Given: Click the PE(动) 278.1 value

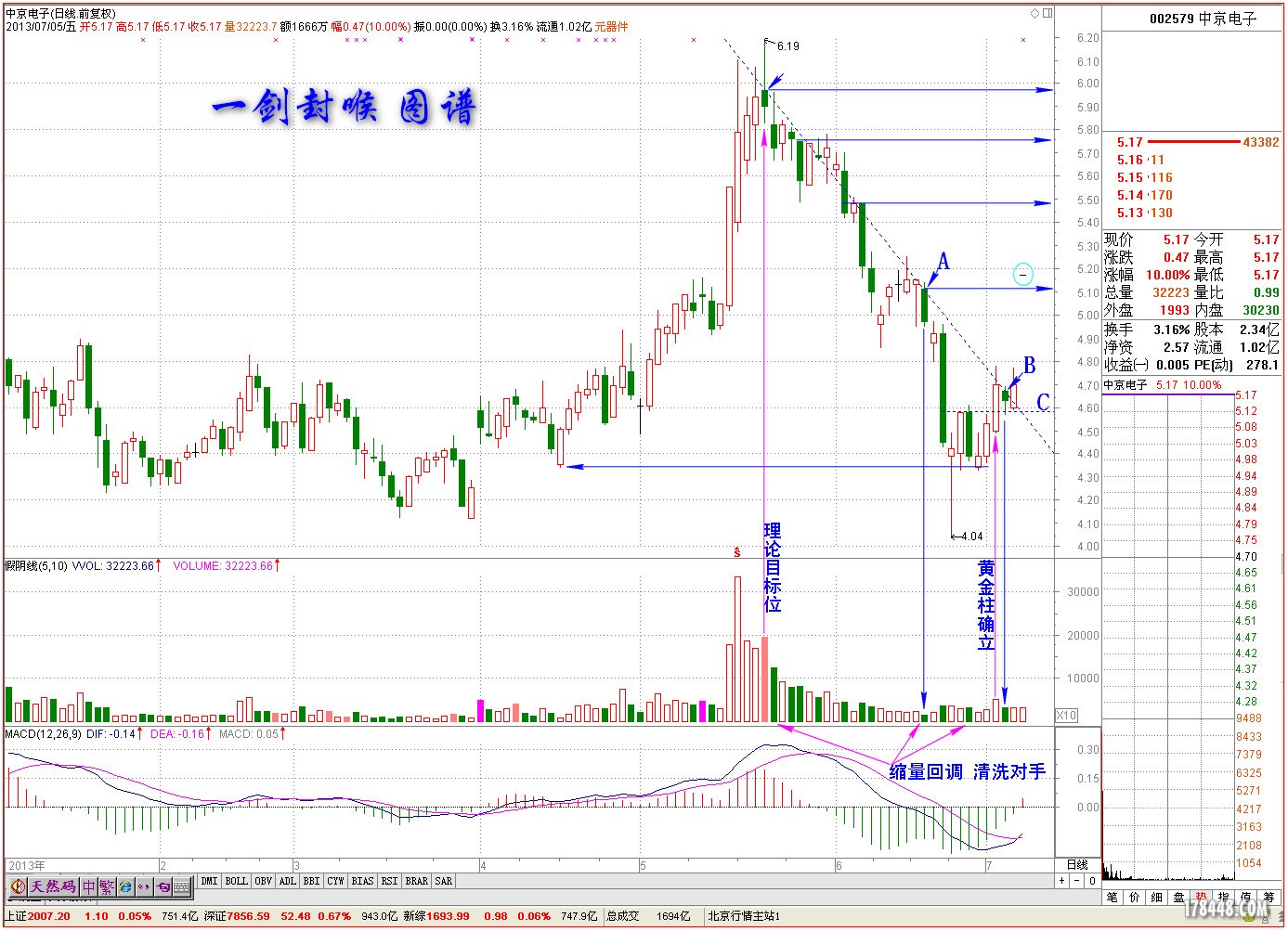Looking at the screenshot, I should [x=1264, y=365].
